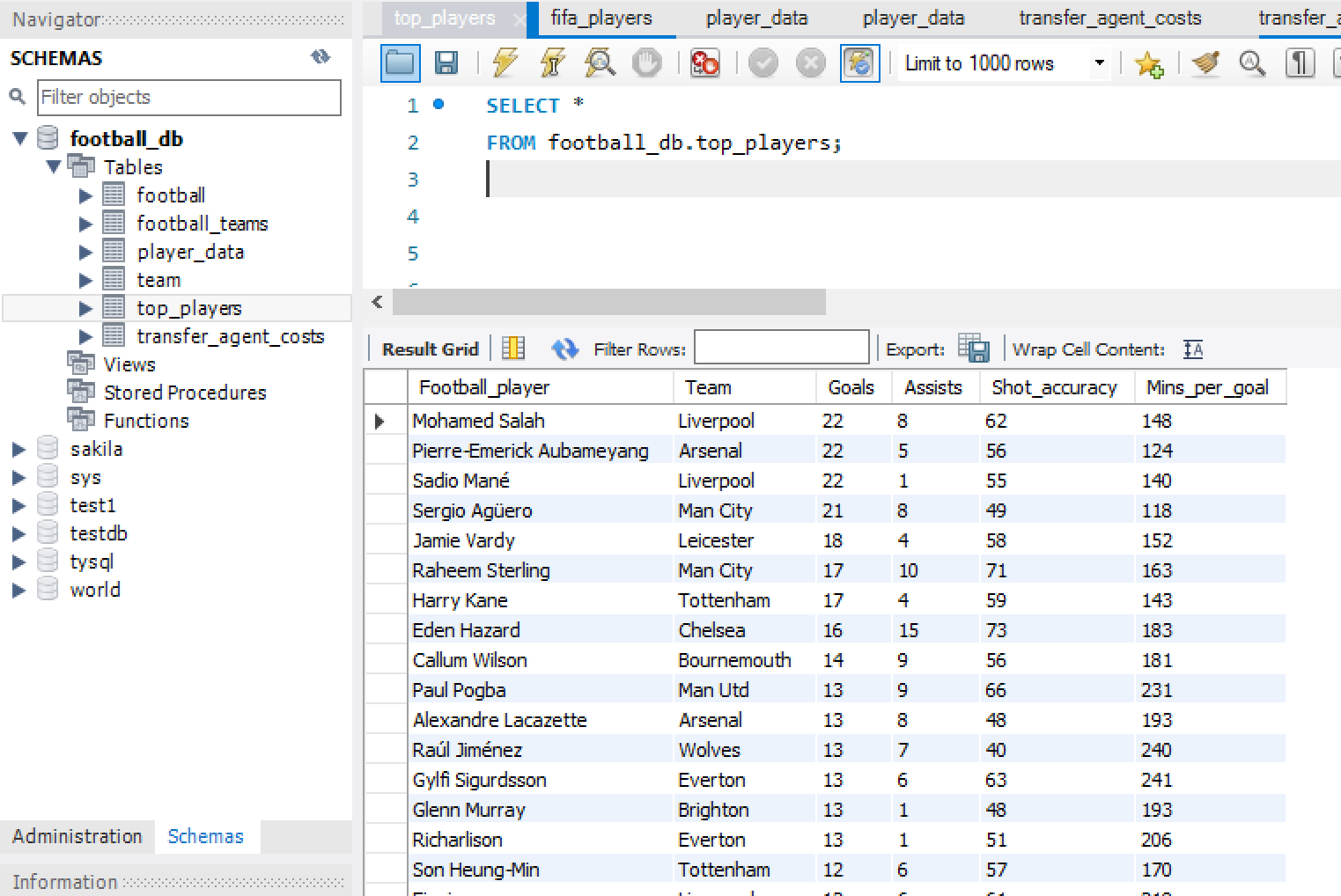Click the Filter Rows input field
1341x896 pixels.
(x=781, y=348)
